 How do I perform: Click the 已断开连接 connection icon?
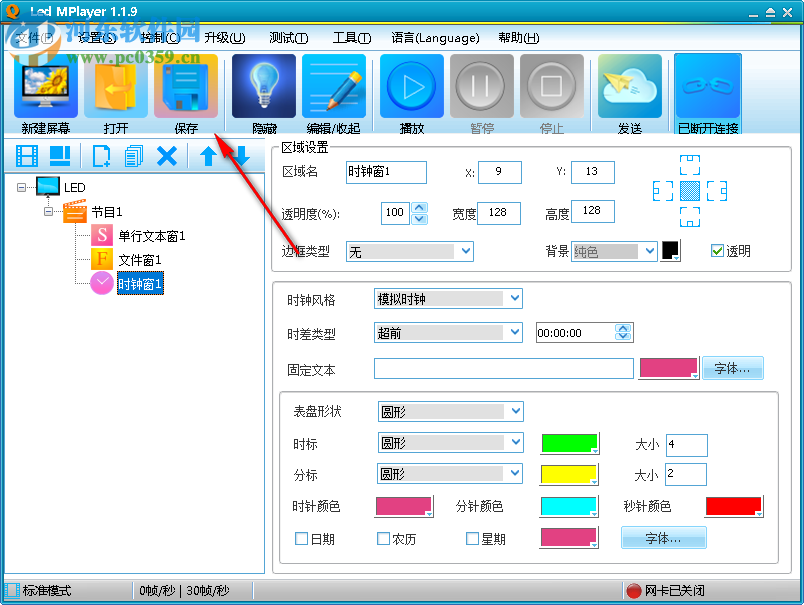[x=707, y=92]
